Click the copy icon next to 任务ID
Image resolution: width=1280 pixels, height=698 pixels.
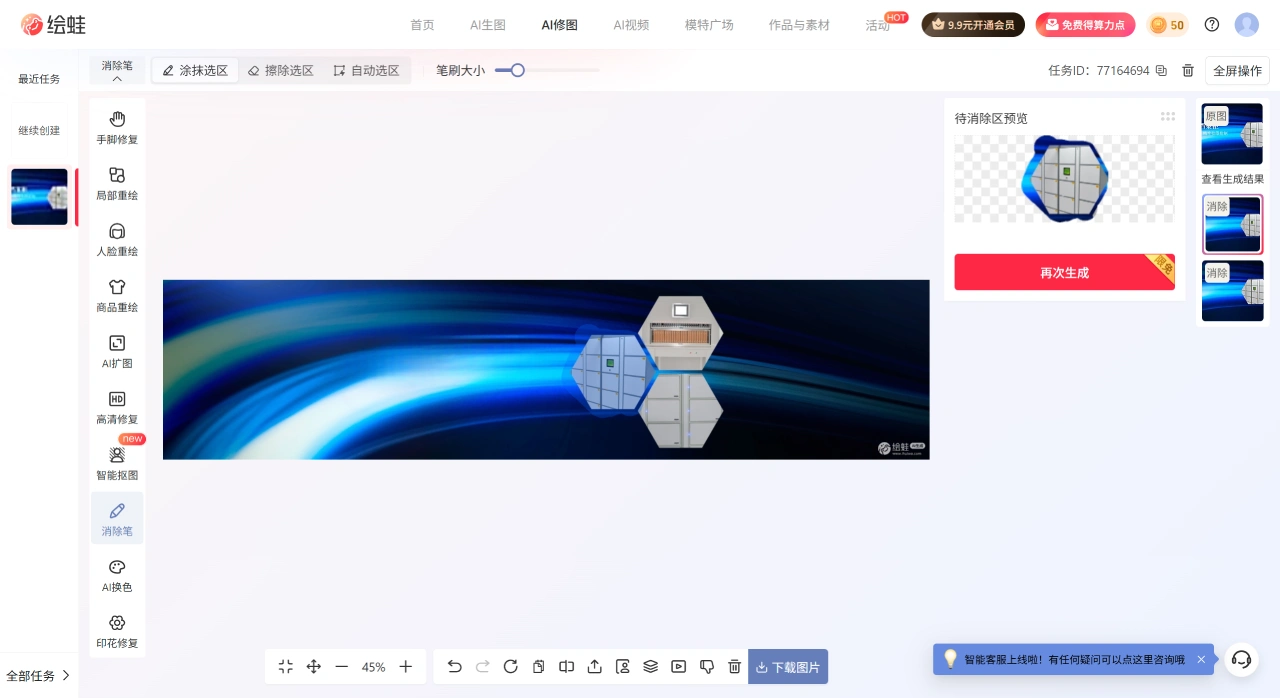(1160, 70)
